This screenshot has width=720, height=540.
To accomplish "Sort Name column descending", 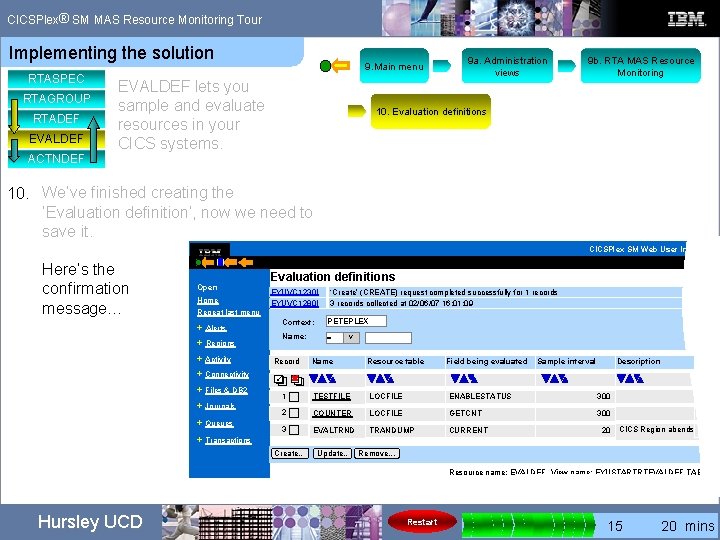I will (314, 379).
